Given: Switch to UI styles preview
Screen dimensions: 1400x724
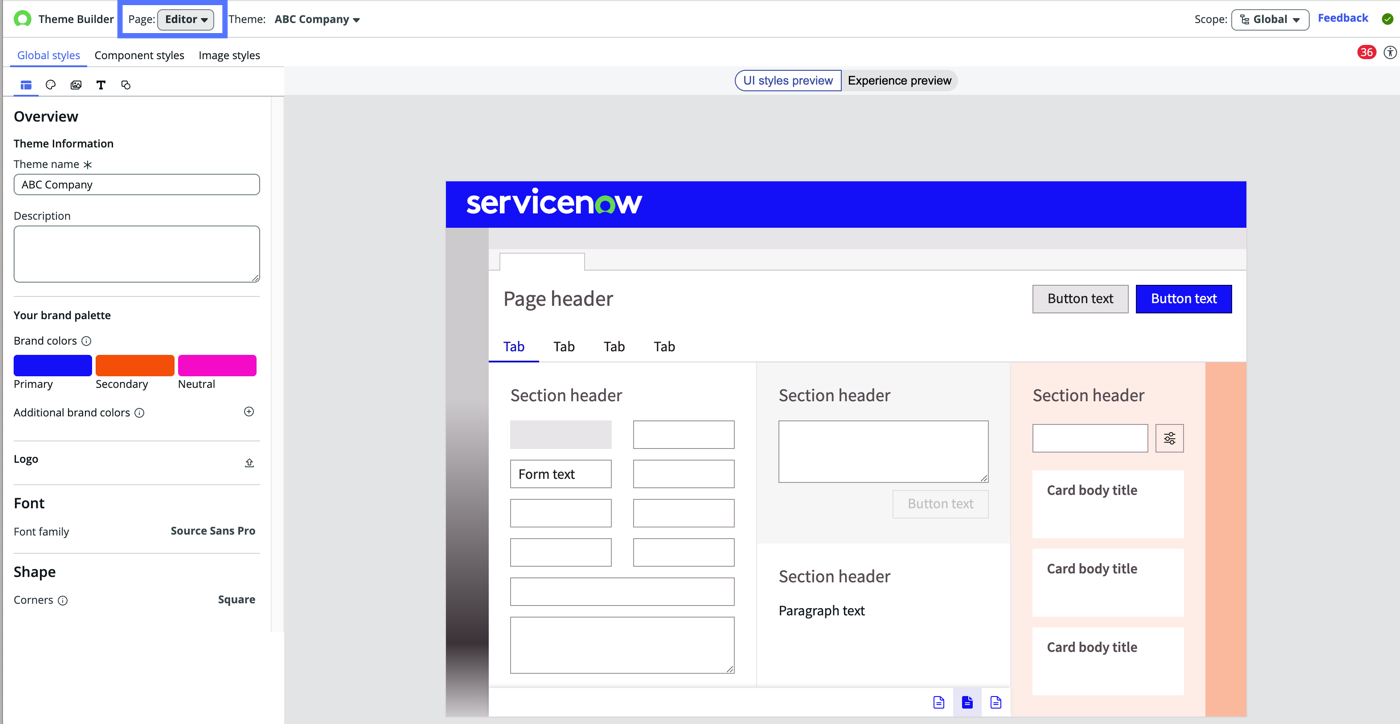Looking at the screenshot, I should [x=788, y=81].
